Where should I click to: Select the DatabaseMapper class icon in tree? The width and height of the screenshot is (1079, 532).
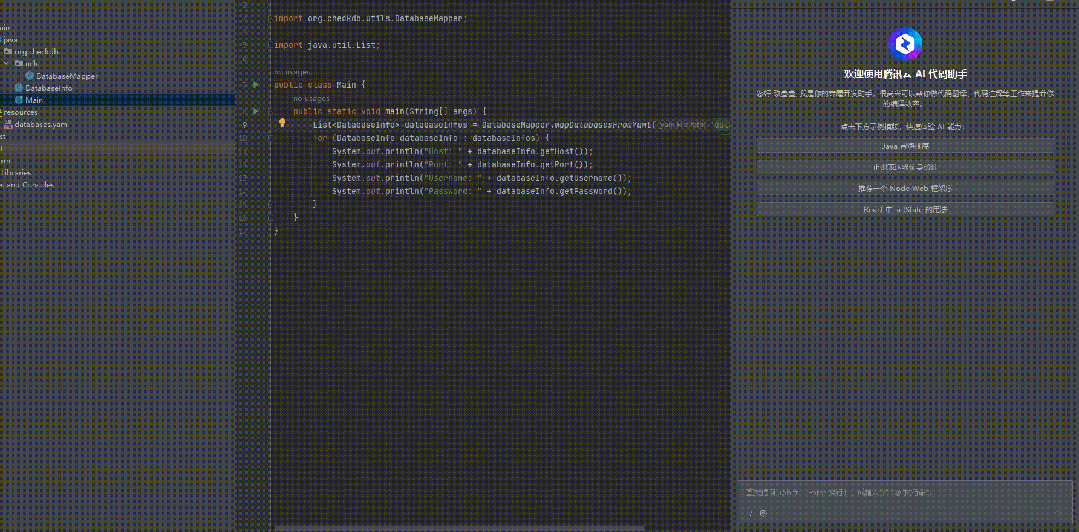click(30, 76)
